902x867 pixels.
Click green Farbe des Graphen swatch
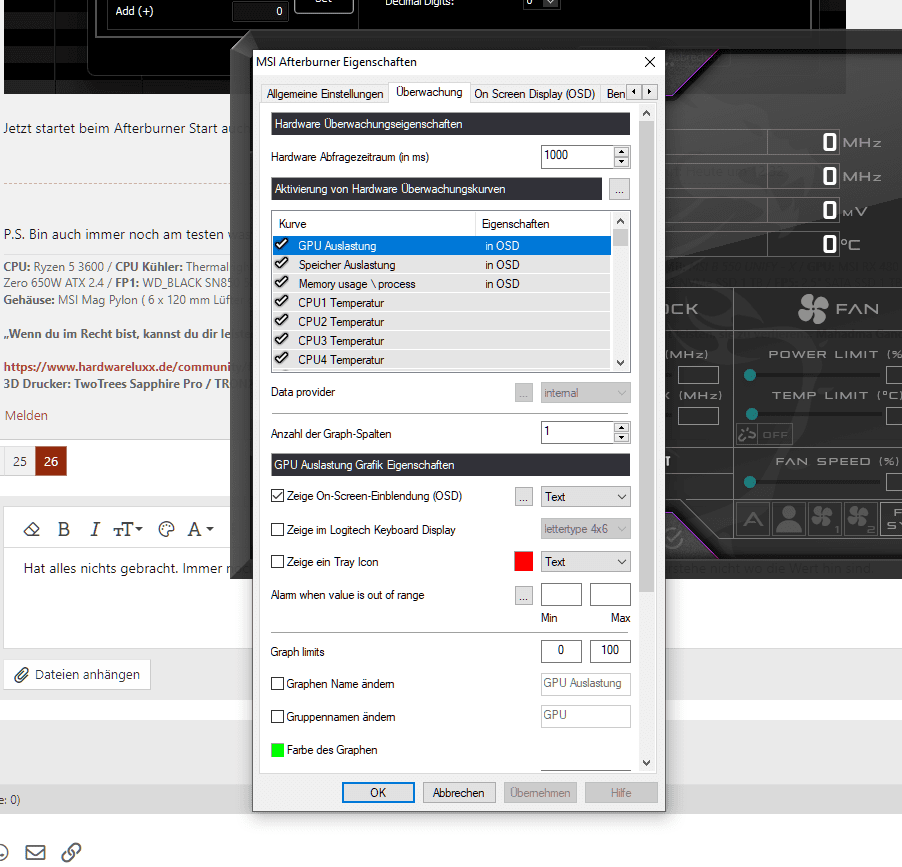pyautogui.click(x=277, y=750)
